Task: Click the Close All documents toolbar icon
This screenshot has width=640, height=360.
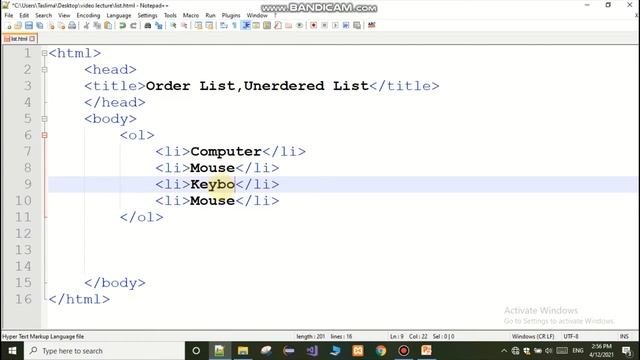Action: pos(61,25)
